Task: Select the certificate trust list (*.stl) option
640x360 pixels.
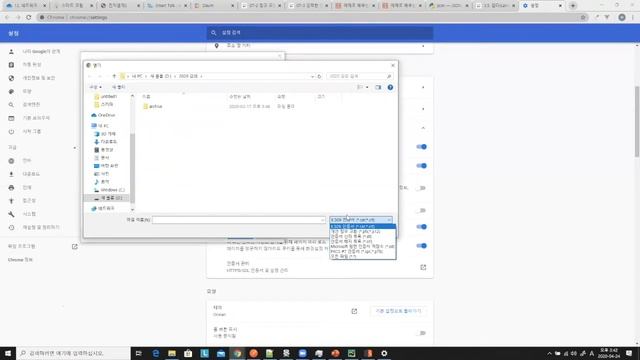Action: coord(362,236)
